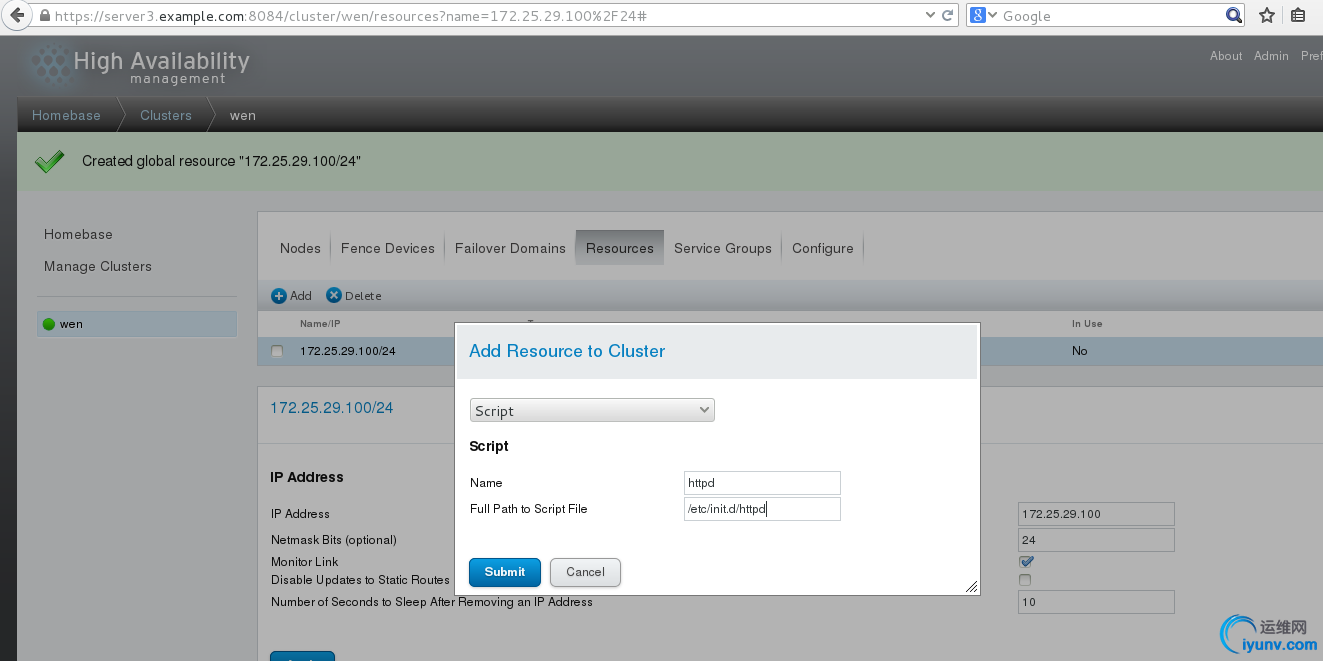The width and height of the screenshot is (1323, 661).
Task: Open the bookmarks list icon
Action: coord(1298,16)
